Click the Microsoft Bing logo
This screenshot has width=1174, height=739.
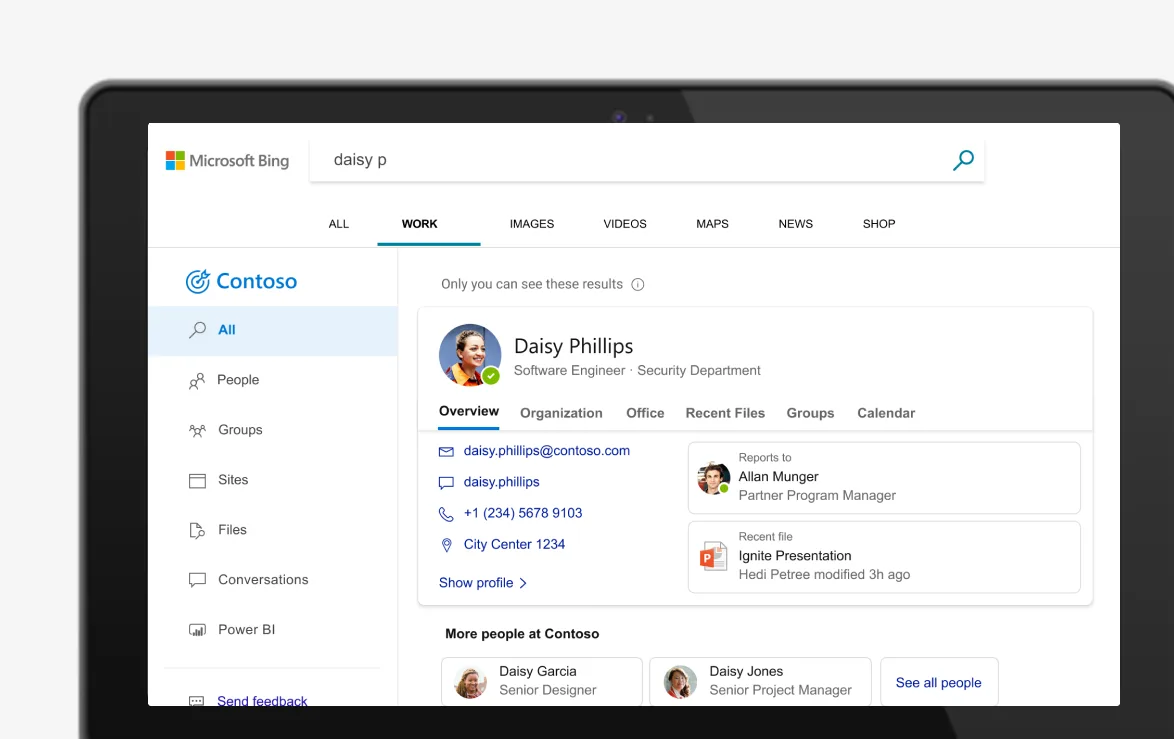227,160
